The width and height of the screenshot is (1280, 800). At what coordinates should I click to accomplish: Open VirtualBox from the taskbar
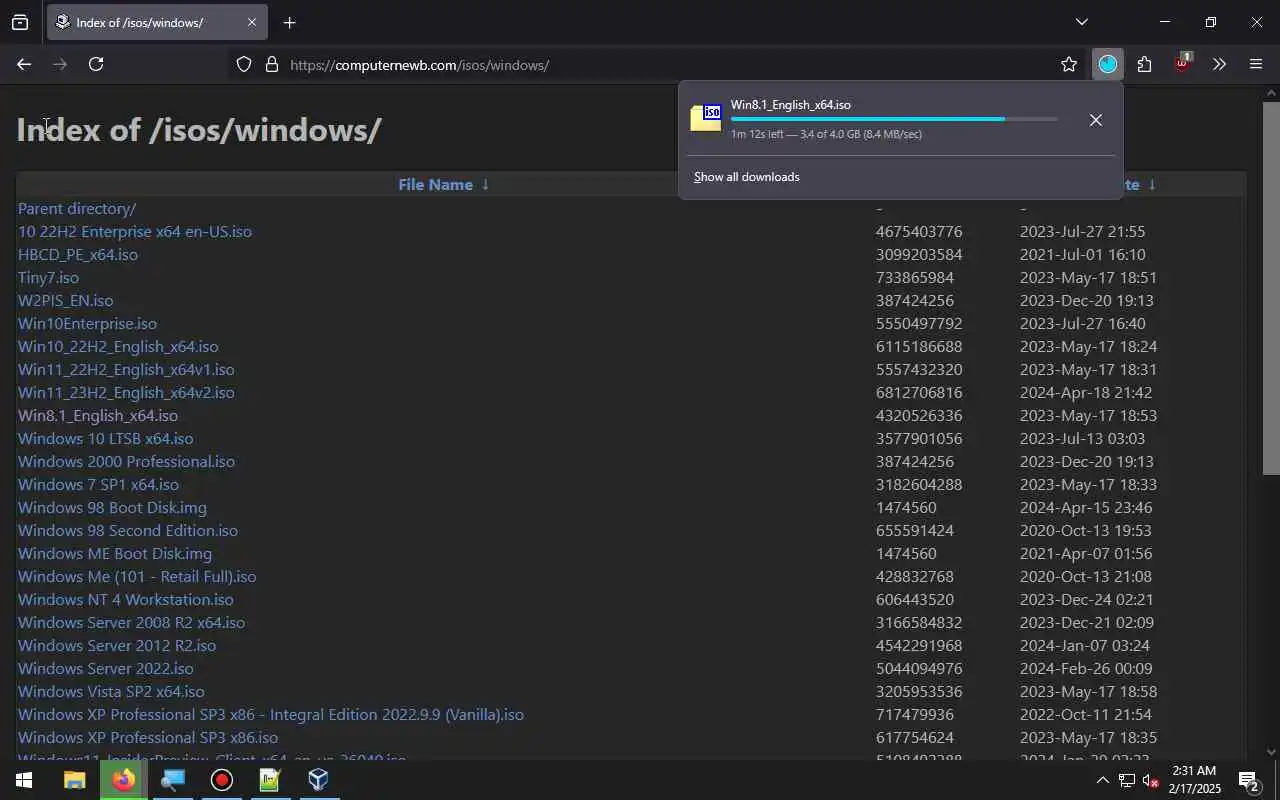click(319, 780)
